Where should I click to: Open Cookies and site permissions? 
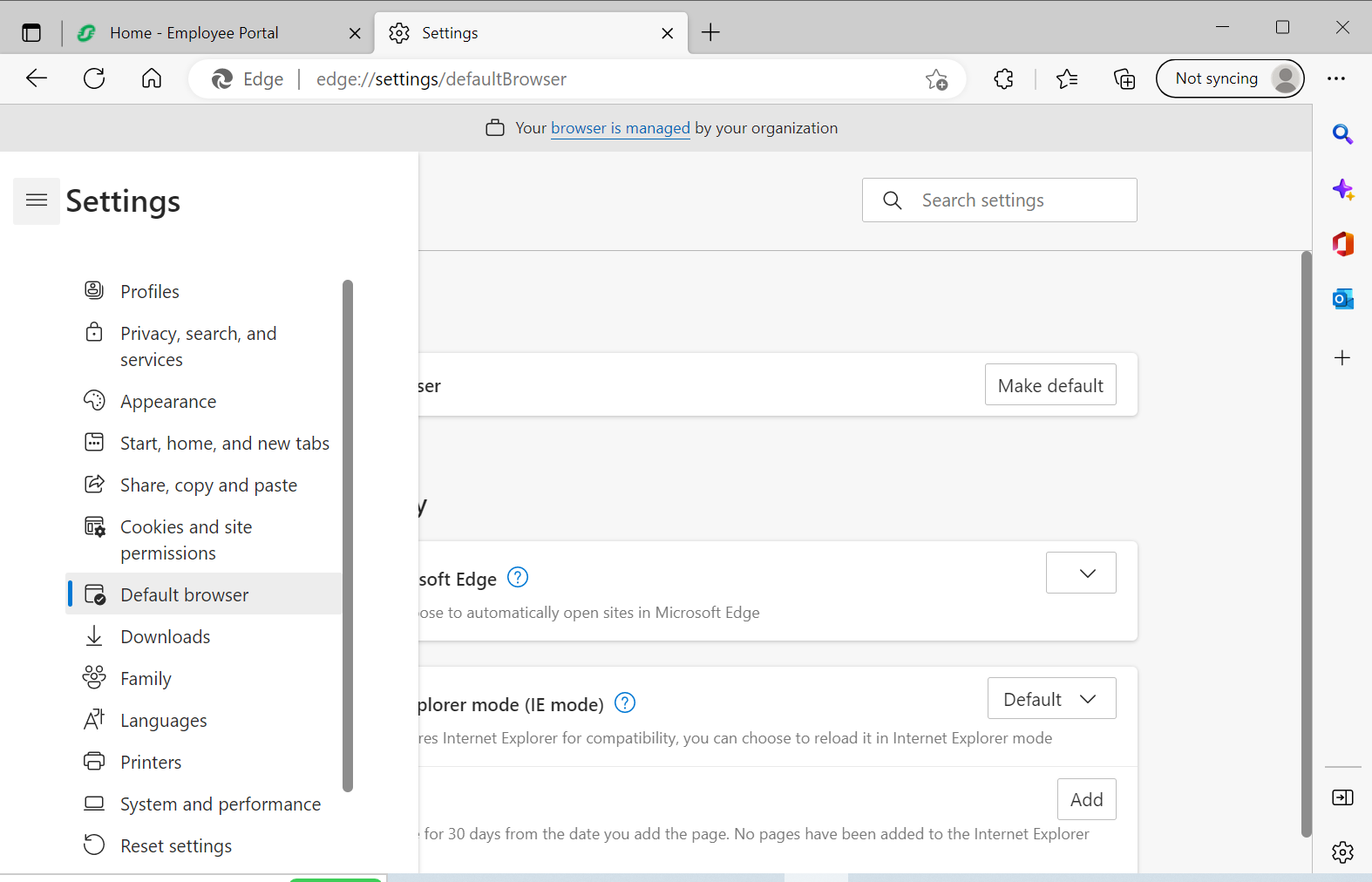click(x=204, y=539)
